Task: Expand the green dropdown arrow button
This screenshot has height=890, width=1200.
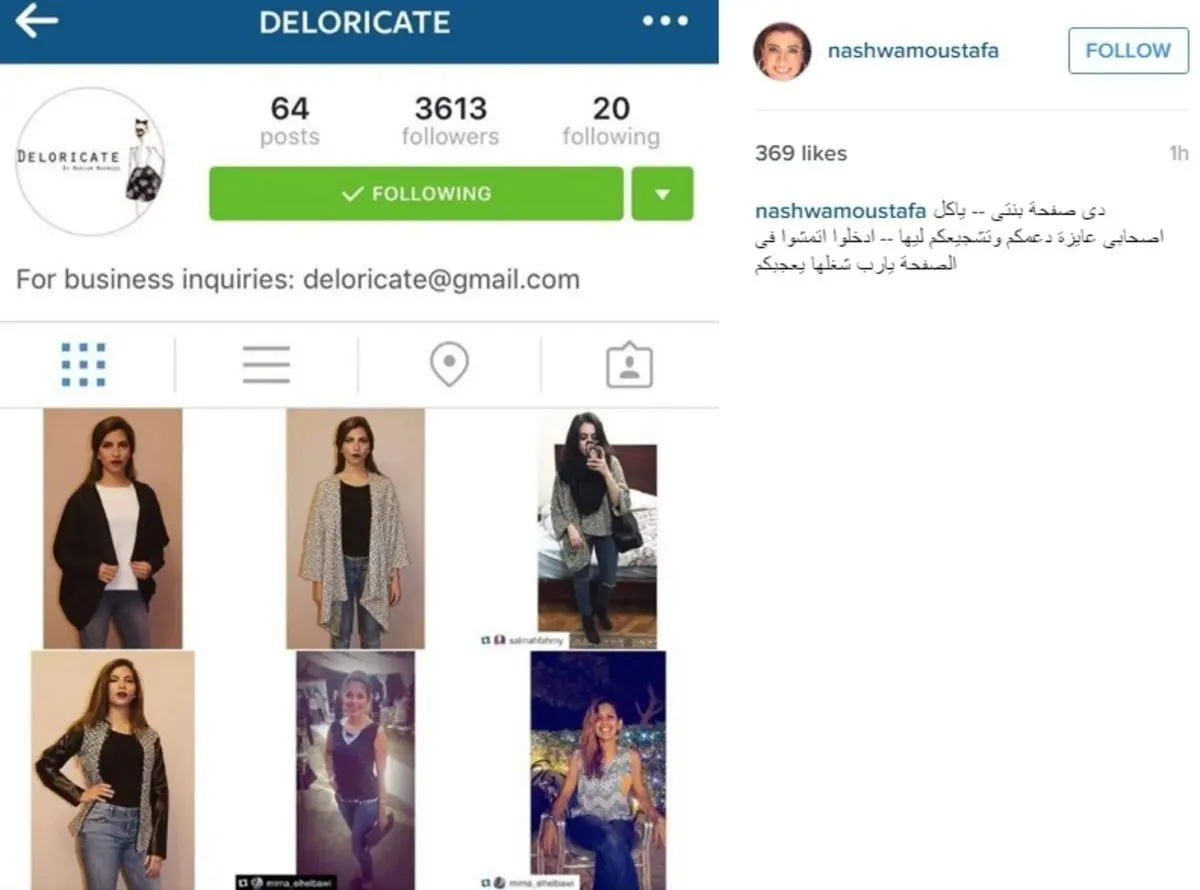Action: pos(662,194)
